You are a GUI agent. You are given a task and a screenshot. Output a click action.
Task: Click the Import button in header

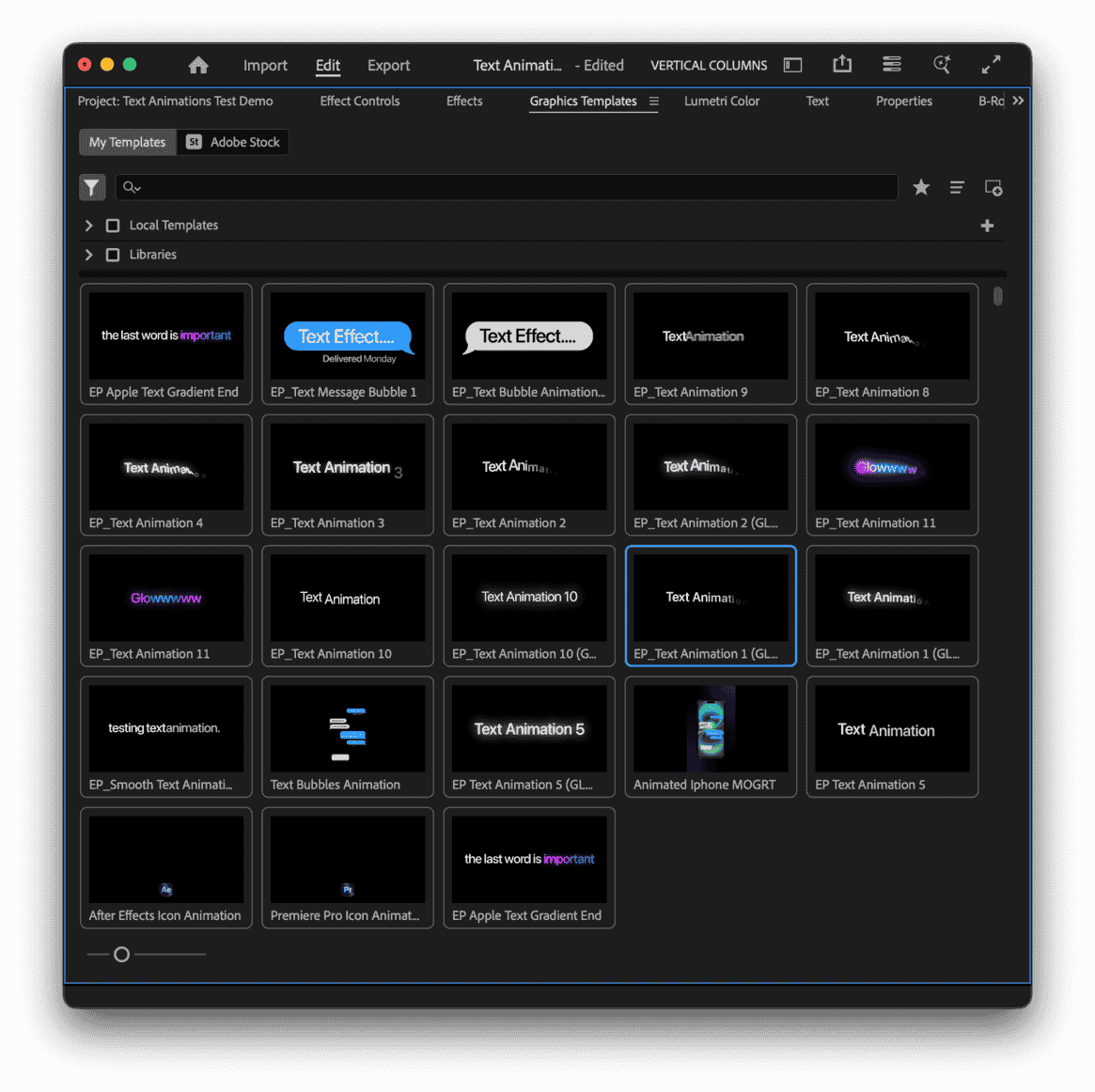click(265, 65)
